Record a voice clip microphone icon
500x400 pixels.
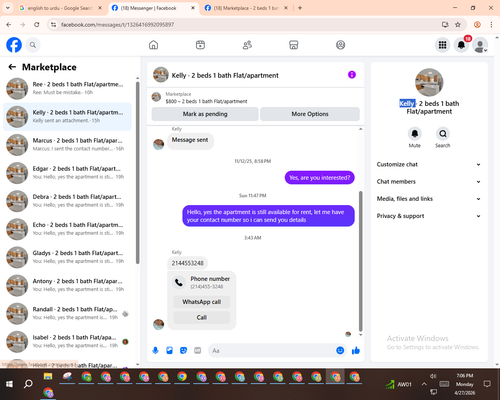(x=155, y=350)
